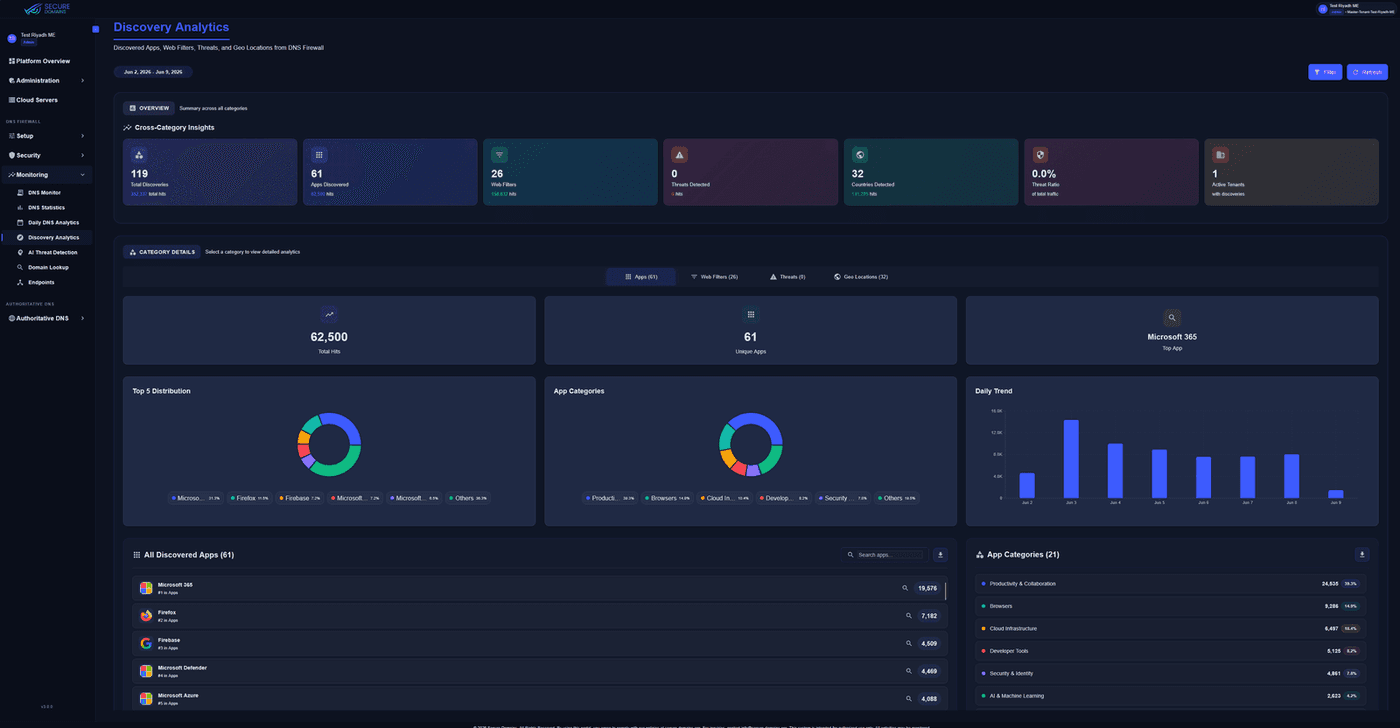This screenshot has width=1400, height=728.
Task: Click the Countries Detected globe icon
Action: coord(860,155)
